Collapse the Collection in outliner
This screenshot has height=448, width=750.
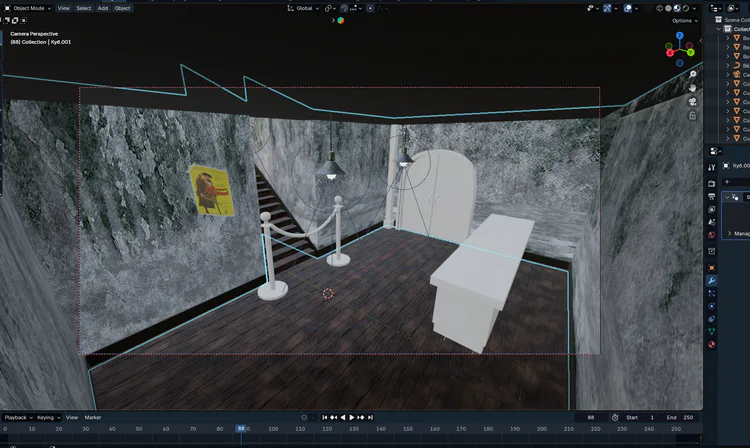tap(719, 29)
